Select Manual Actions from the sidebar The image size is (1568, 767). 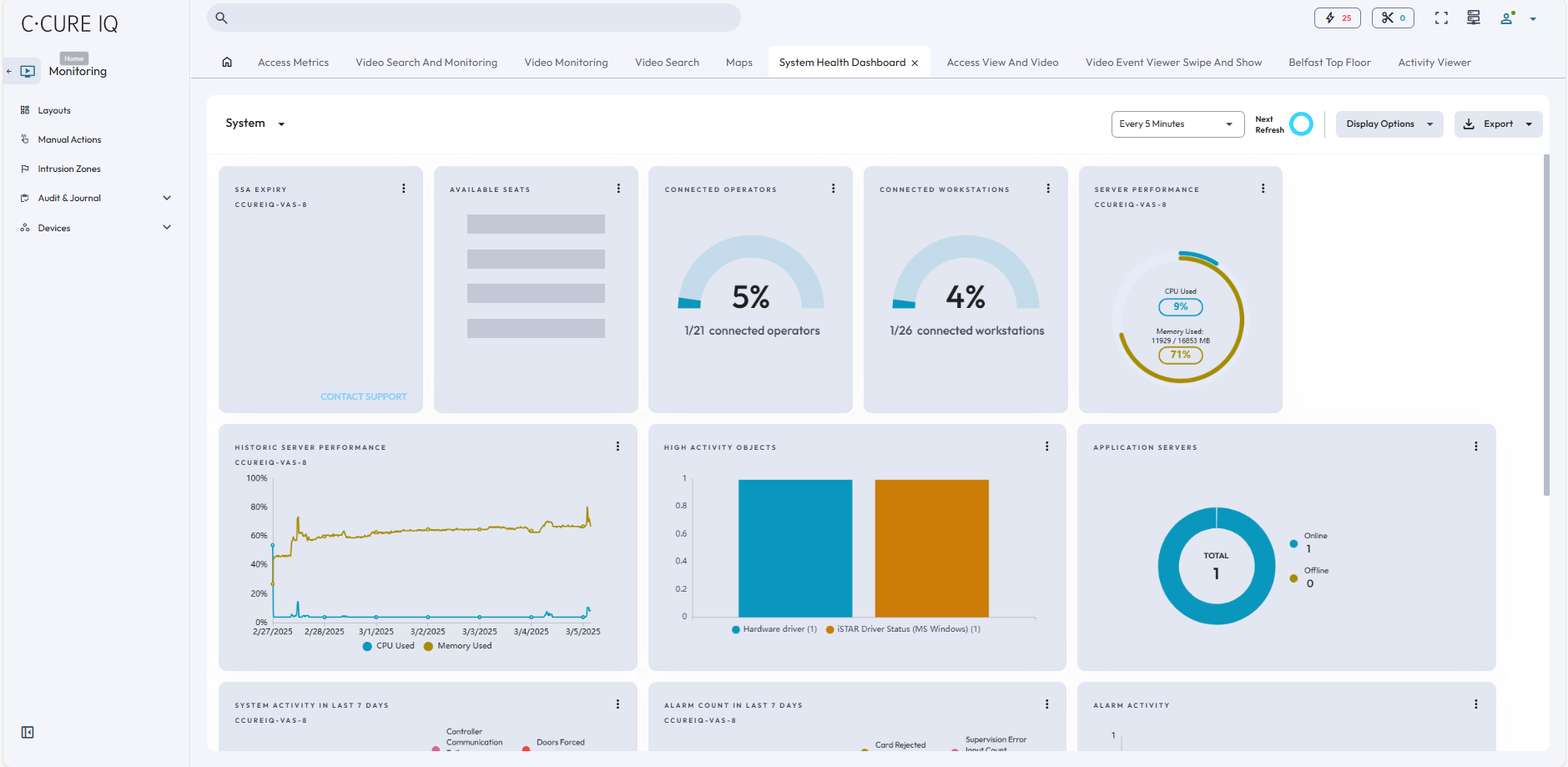(69, 139)
